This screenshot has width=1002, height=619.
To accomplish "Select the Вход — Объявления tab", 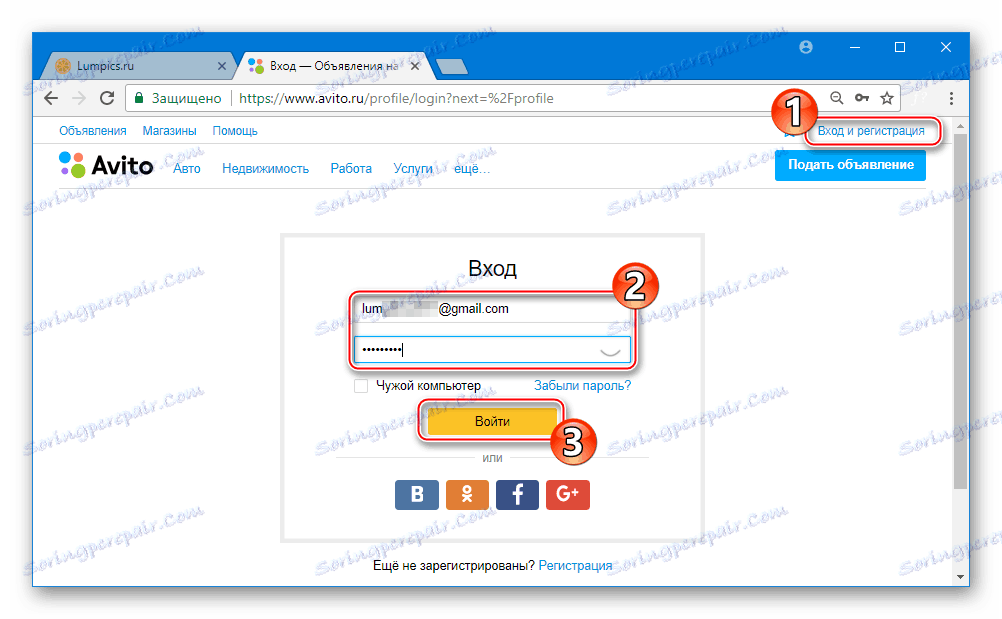I will [x=332, y=66].
